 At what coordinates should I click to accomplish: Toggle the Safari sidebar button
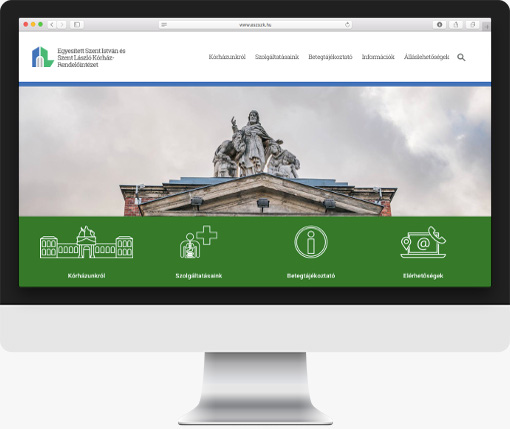[77, 25]
